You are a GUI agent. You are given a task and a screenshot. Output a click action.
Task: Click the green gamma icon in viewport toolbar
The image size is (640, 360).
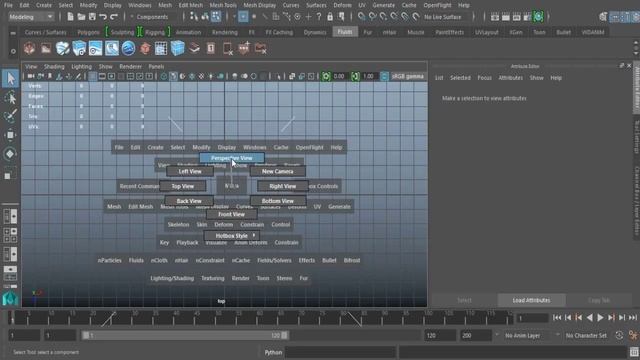point(356,76)
